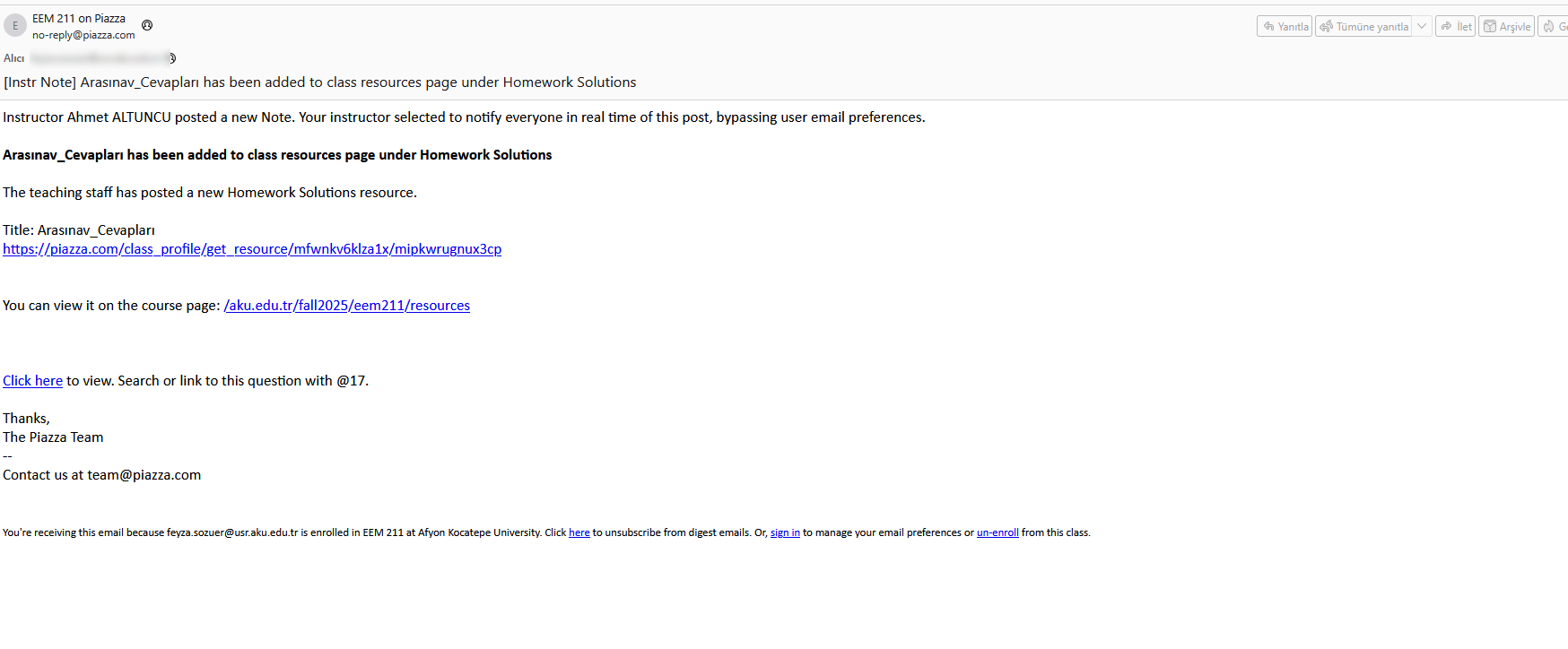Click the Yanıtla (Reply) button
The image size is (1568, 649).
click(x=1285, y=27)
